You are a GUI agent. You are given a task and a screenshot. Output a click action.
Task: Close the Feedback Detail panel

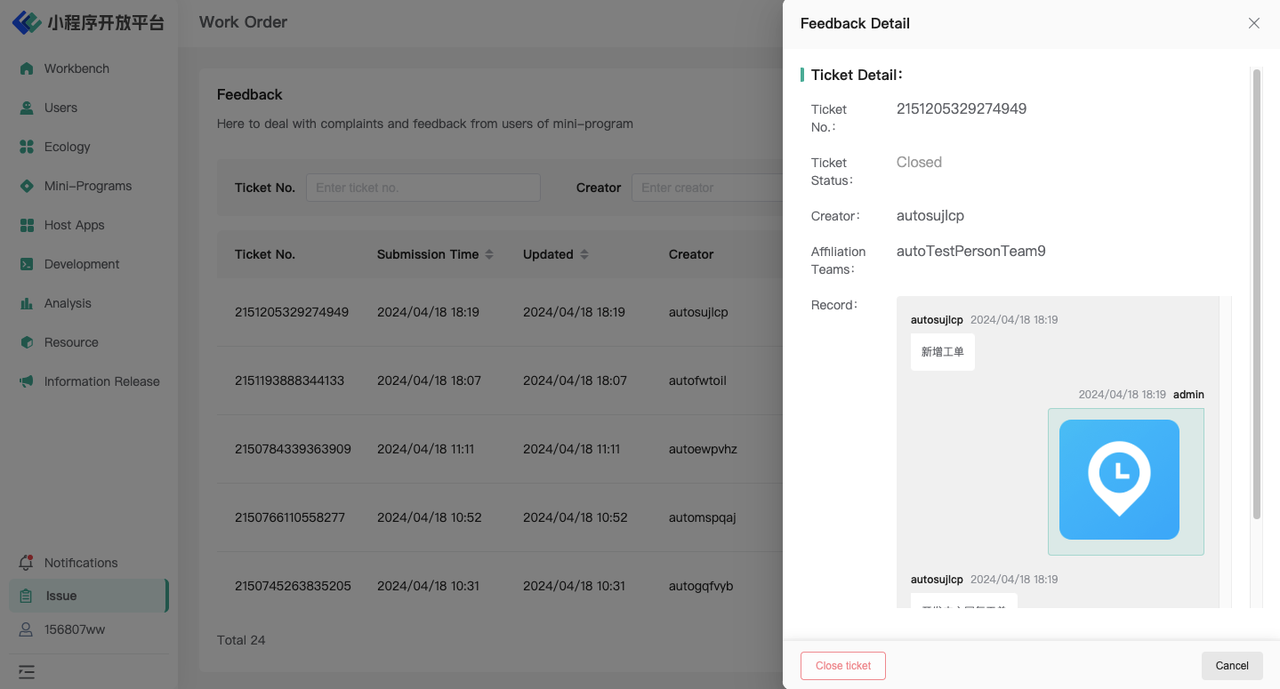[1254, 23]
